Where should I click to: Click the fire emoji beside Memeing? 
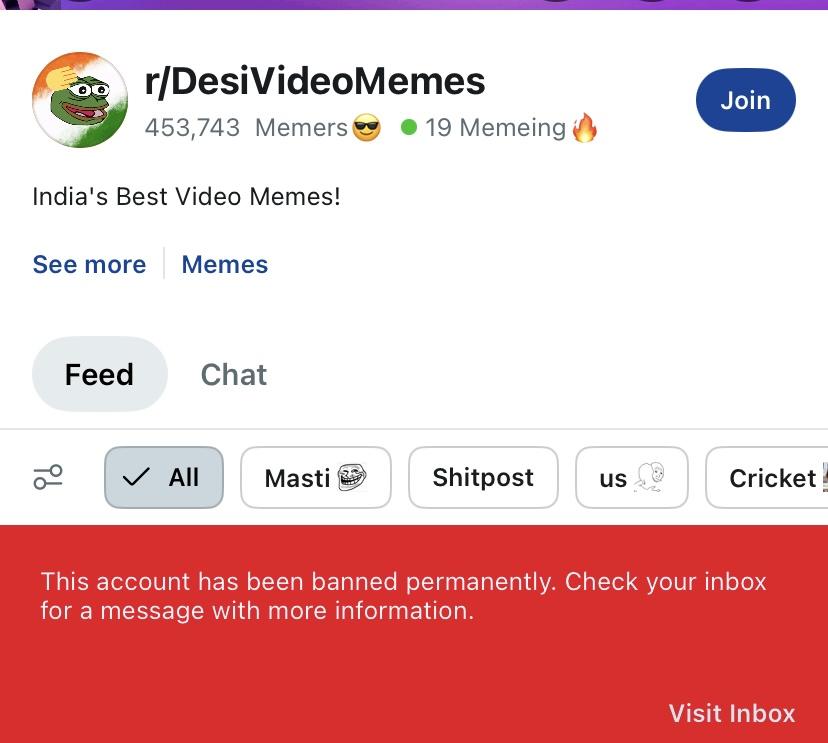(585, 129)
